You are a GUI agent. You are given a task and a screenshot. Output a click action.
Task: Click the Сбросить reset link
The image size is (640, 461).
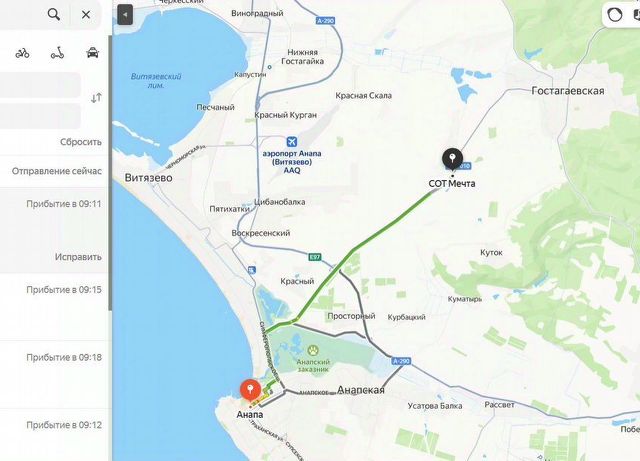[x=80, y=142]
